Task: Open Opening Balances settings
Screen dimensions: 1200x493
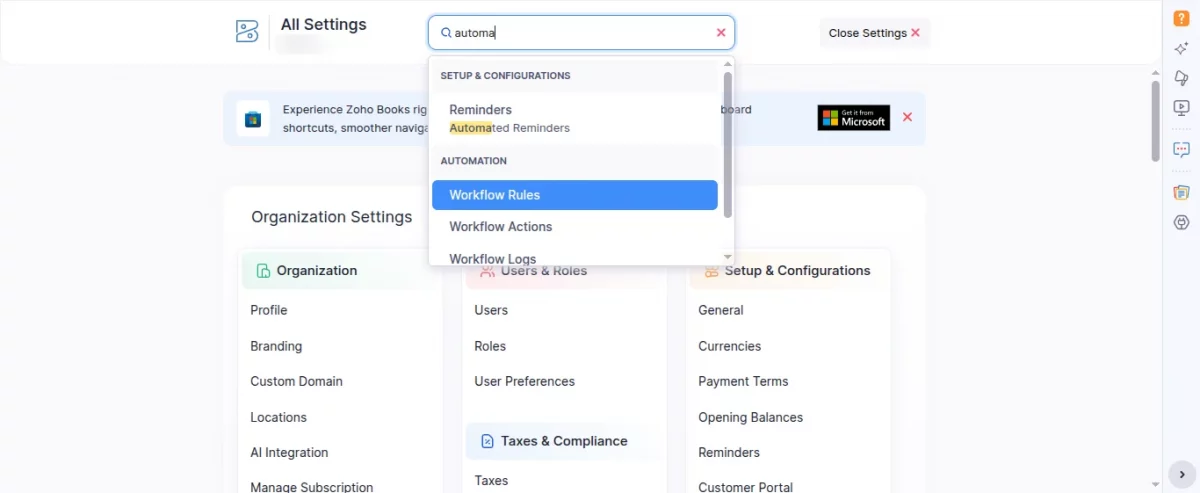Action: pyautogui.click(x=751, y=417)
